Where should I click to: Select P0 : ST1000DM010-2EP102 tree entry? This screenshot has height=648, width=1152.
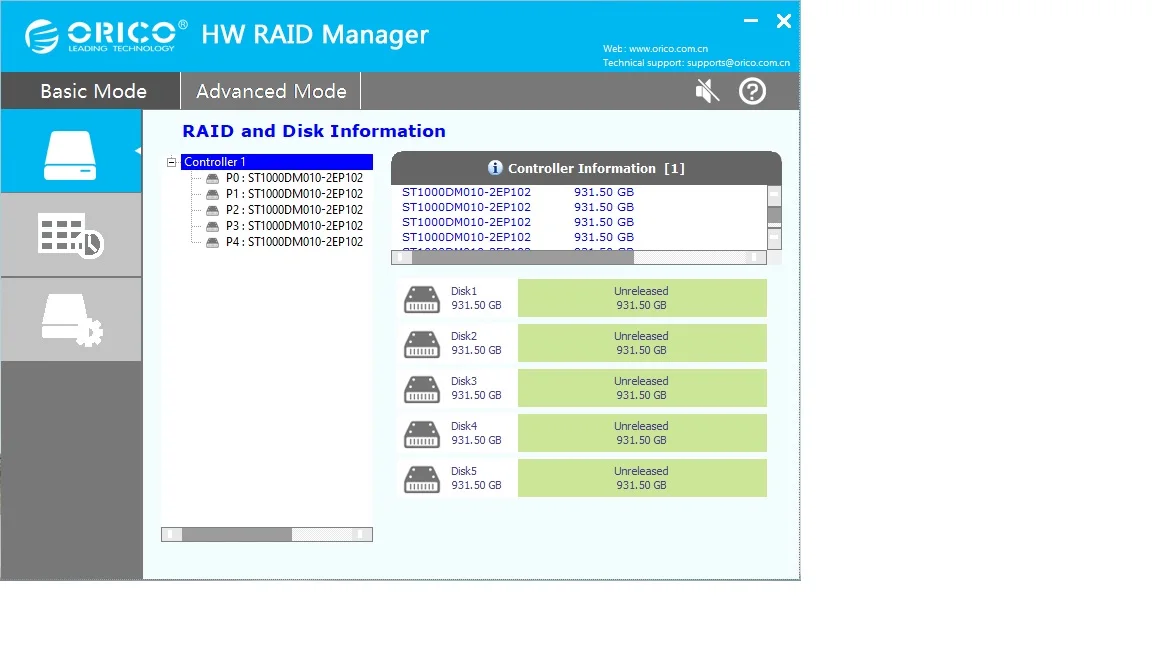294,178
